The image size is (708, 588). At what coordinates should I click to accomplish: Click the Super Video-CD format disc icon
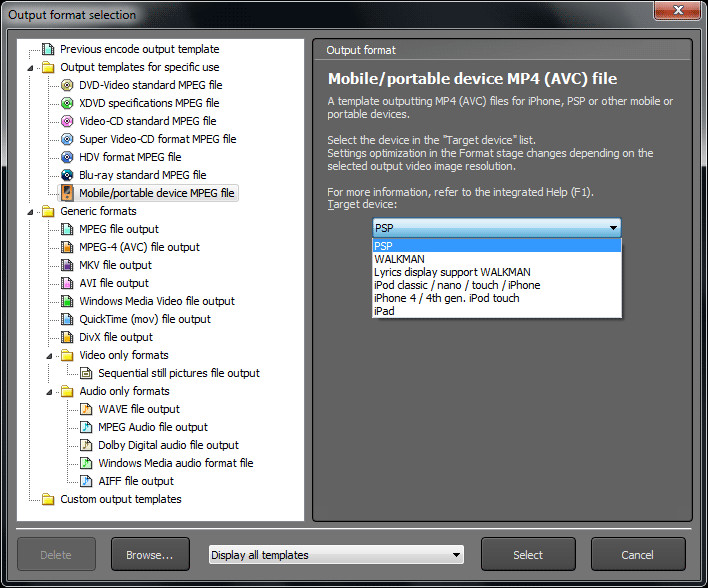(67, 139)
